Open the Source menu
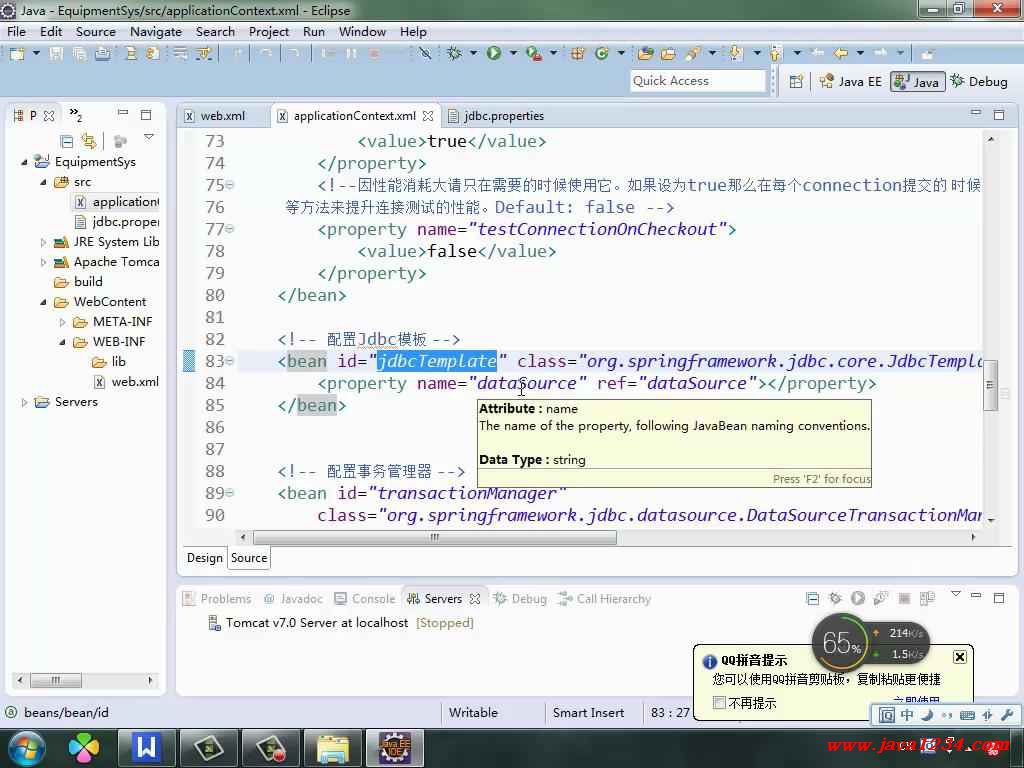 (x=95, y=31)
